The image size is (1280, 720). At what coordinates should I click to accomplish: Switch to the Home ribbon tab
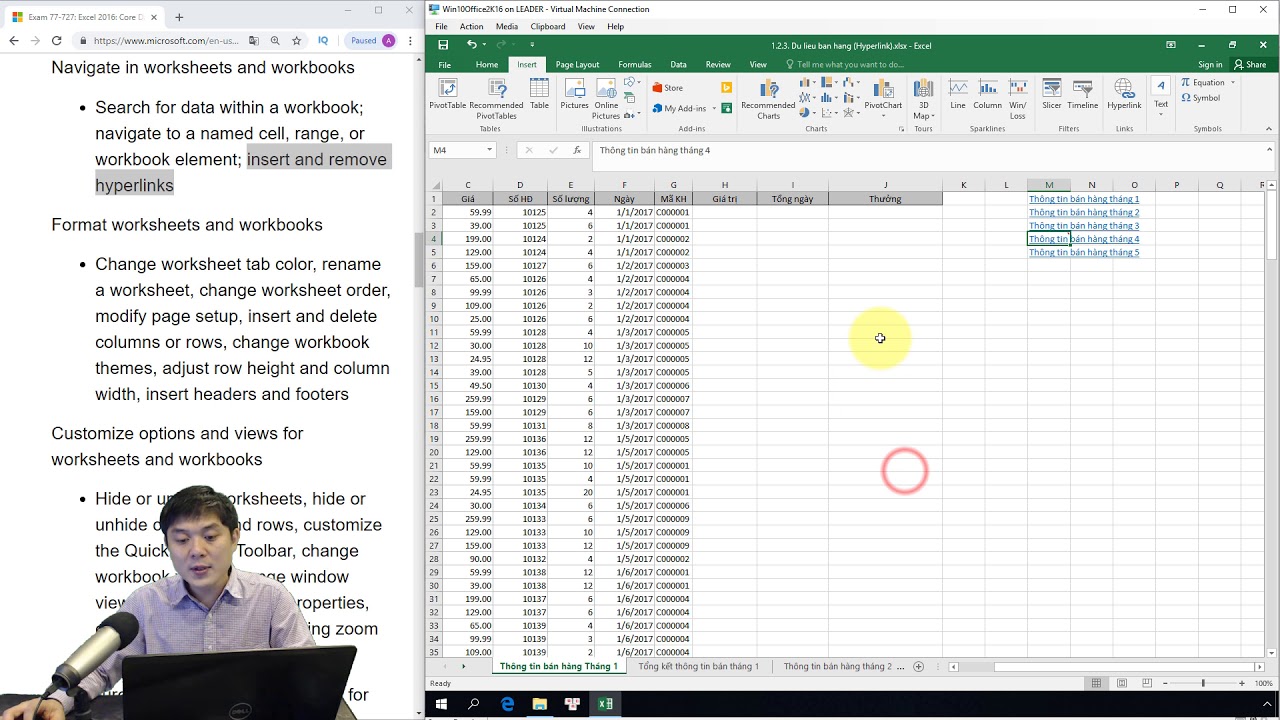coord(487,64)
